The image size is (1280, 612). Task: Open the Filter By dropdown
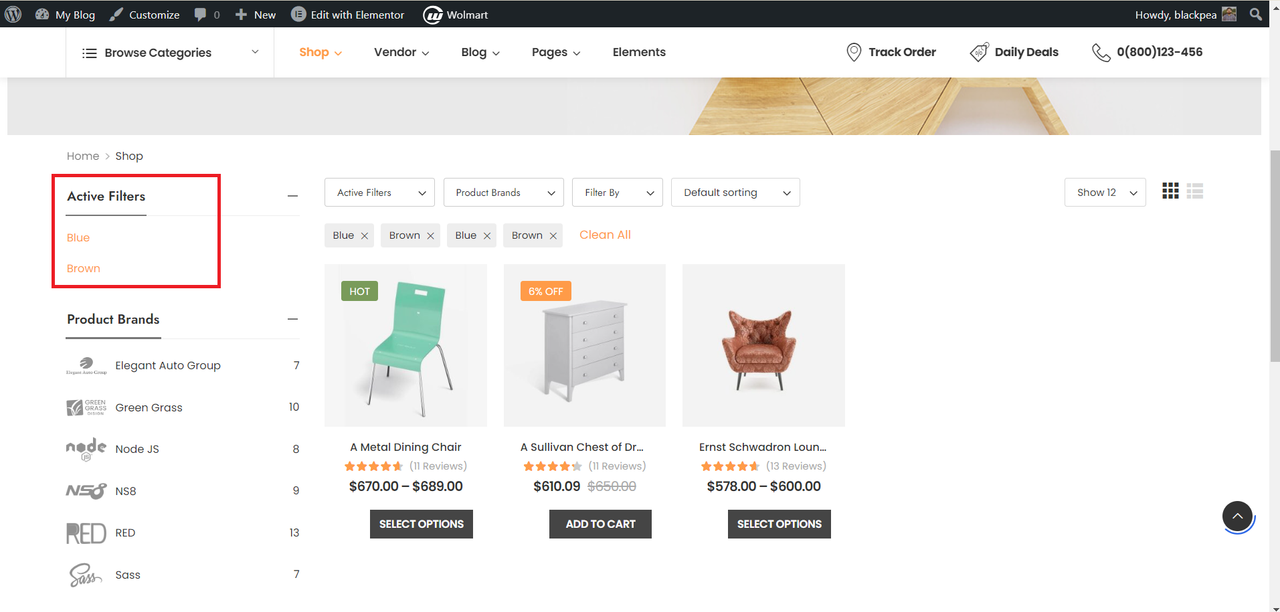pyautogui.click(x=618, y=193)
